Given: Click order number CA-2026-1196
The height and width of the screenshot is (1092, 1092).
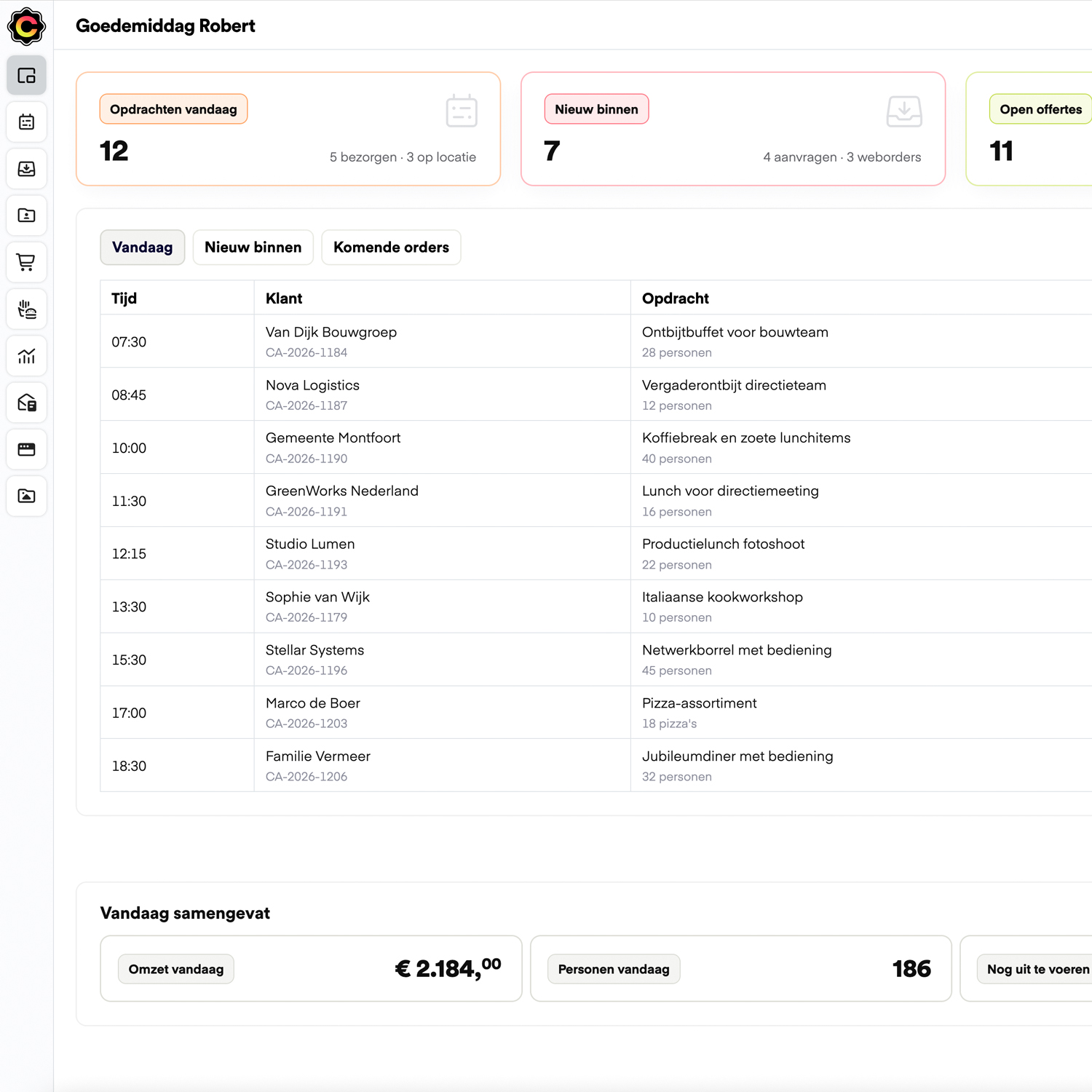Looking at the screenshot, I should coord(306,670).
